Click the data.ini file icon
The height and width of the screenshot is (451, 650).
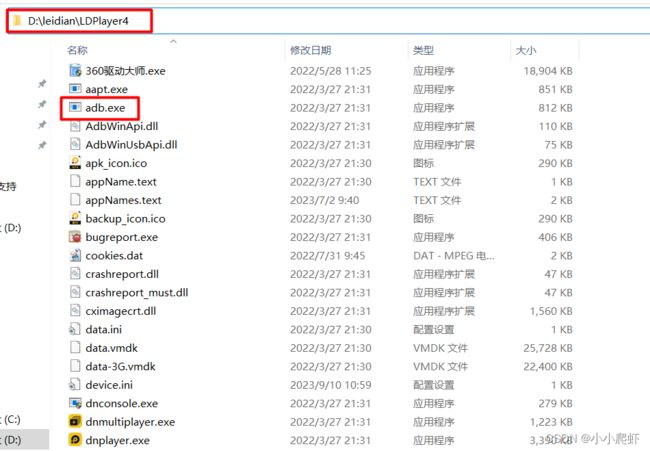[x=75, y=329]
